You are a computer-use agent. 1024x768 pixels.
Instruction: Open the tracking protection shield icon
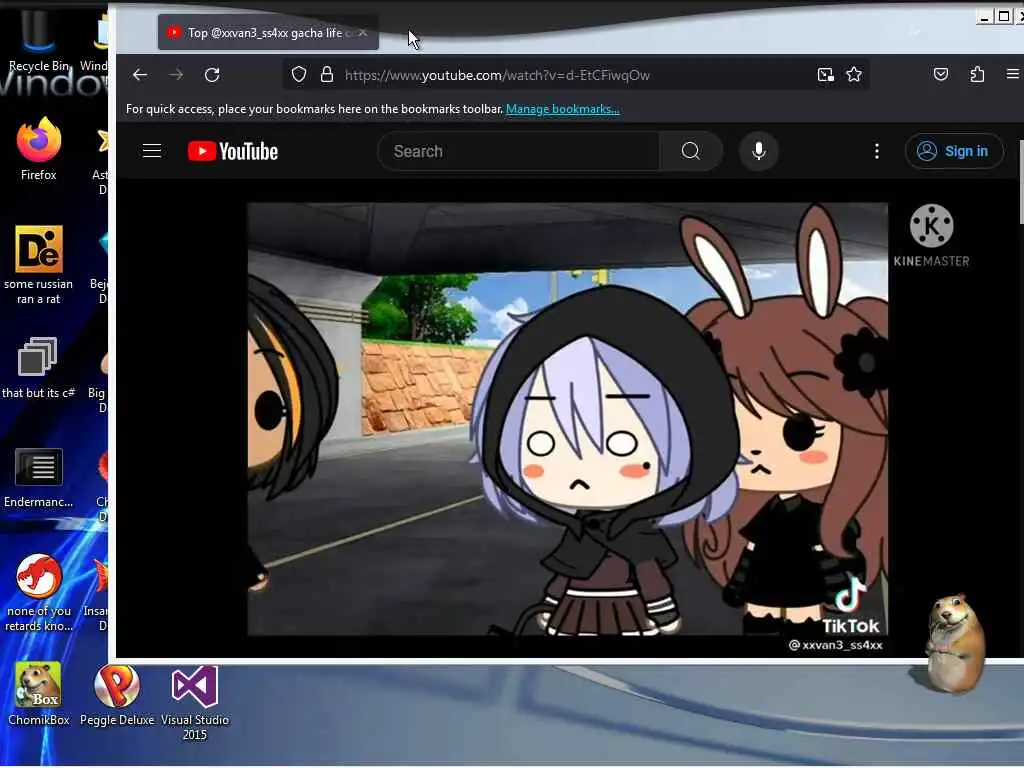(x=298, y=74)
